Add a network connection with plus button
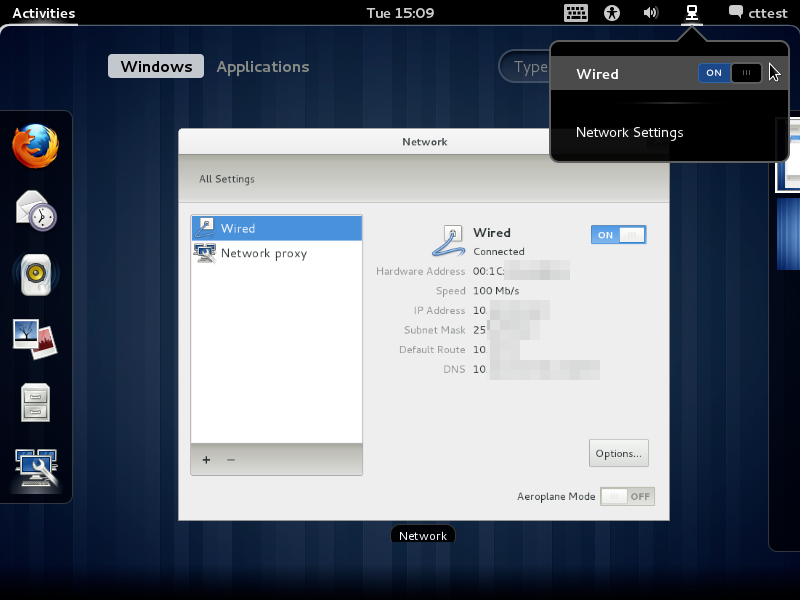The height and width of the screenshot is (600, 800). click(x=206, y=460)
